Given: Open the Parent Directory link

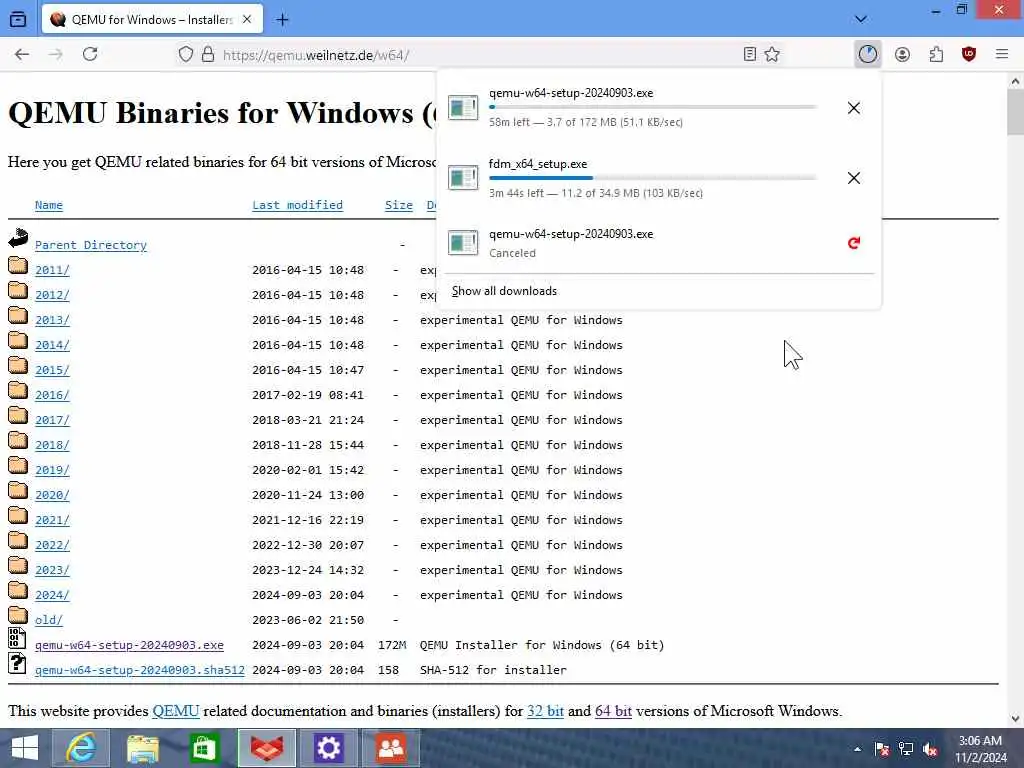Looking at the screenshot, I should 91,245.
